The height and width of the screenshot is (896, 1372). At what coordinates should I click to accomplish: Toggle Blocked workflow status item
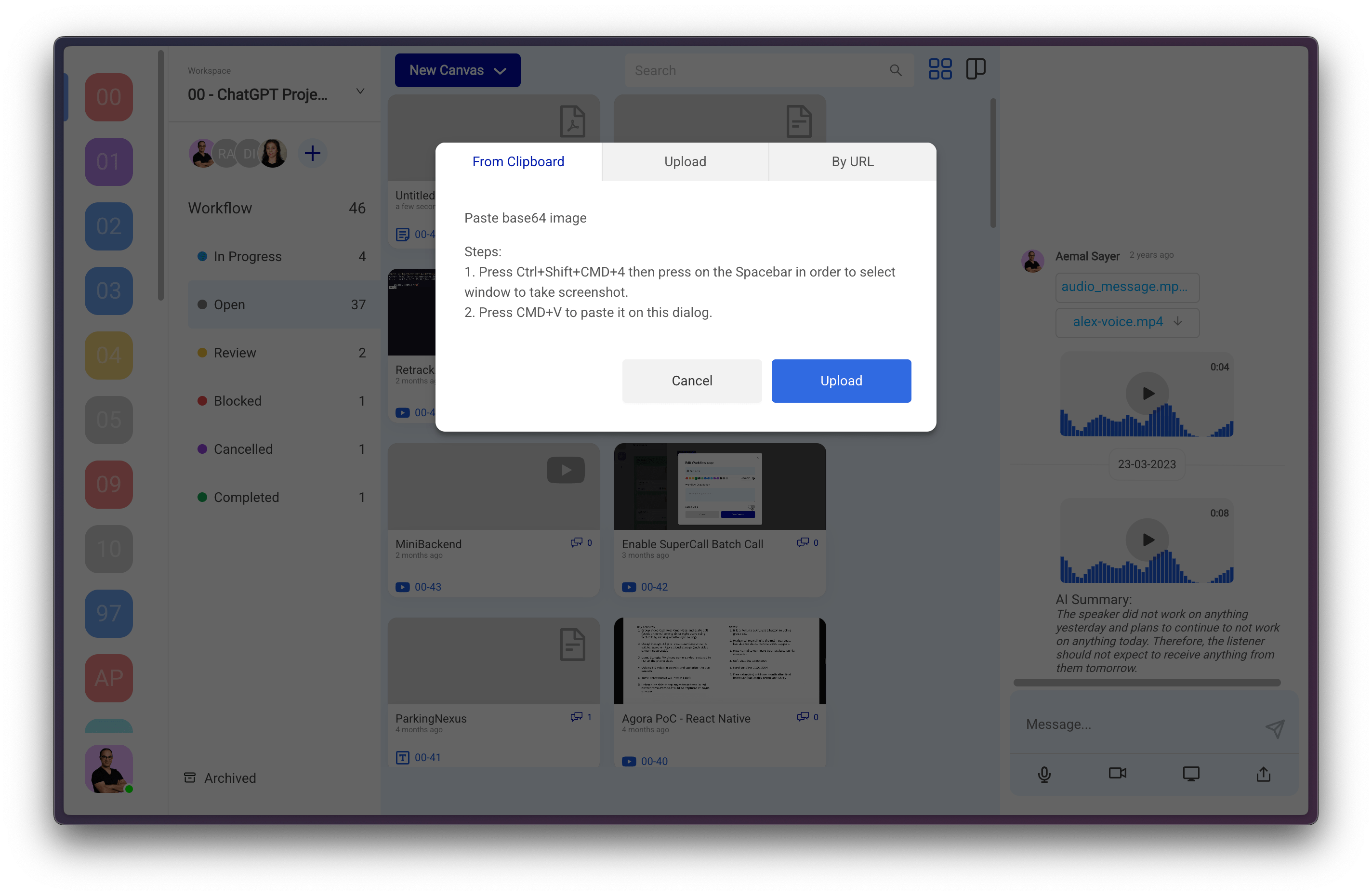click(237, 399)
